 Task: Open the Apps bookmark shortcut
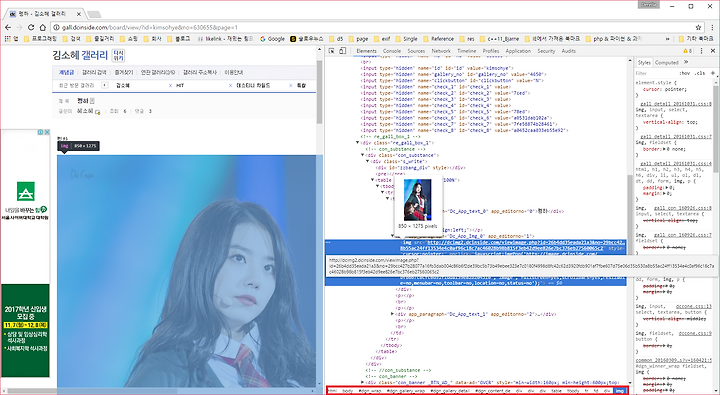[11, 39]
